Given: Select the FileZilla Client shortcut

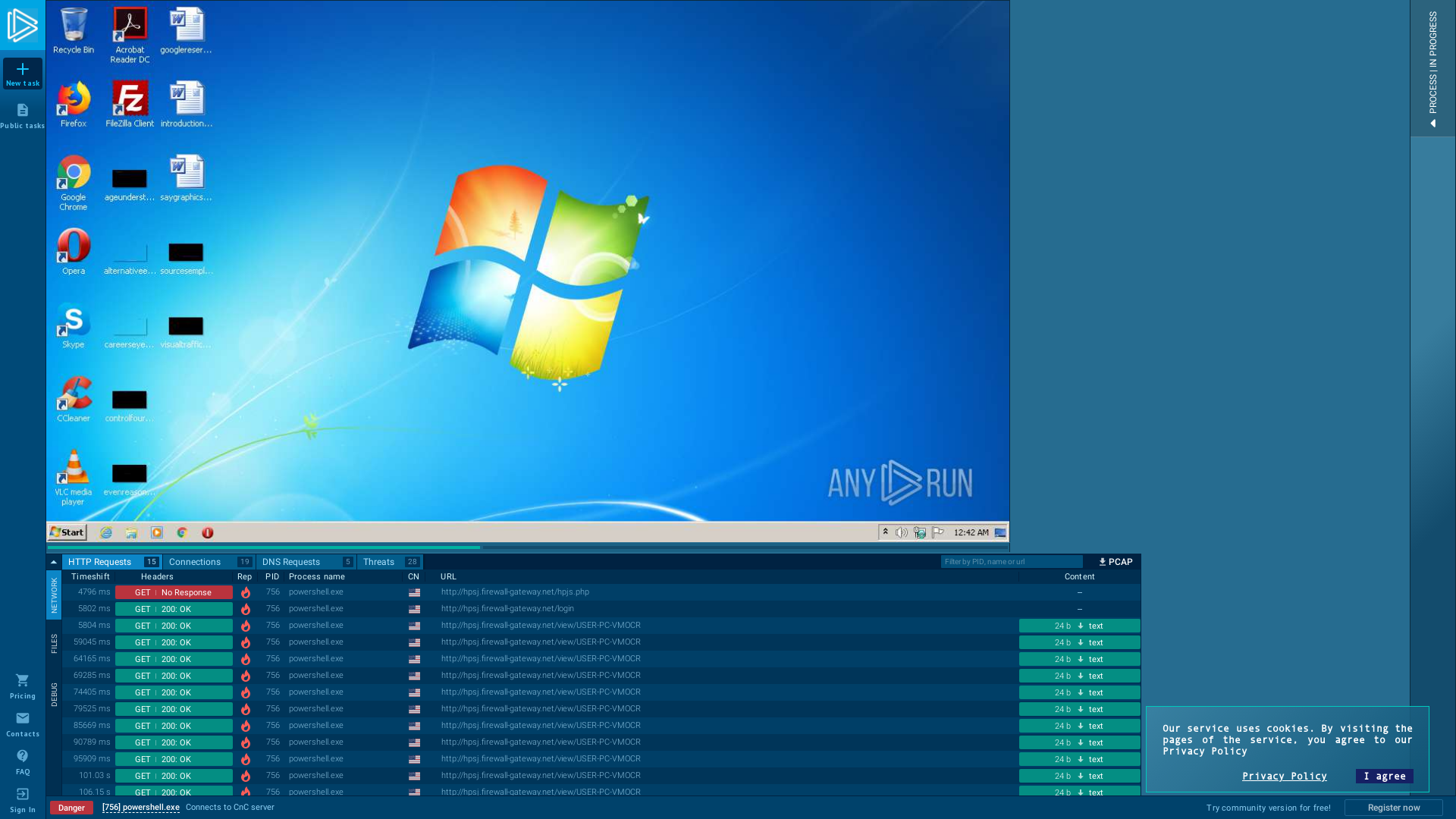Looking at the screenshot, I should (130, 105).
